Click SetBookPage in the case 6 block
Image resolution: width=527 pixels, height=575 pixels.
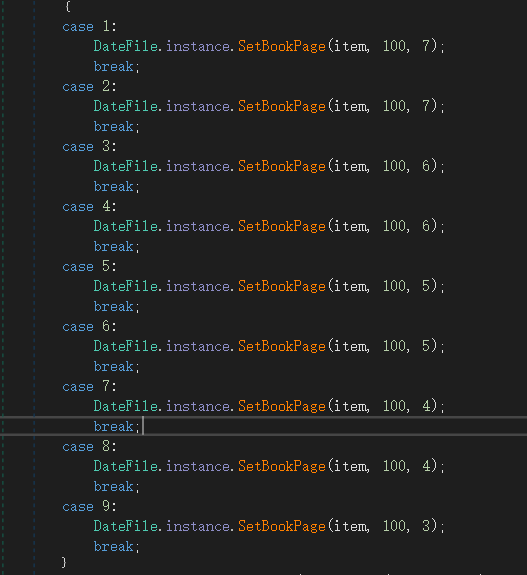coord(282,347)
